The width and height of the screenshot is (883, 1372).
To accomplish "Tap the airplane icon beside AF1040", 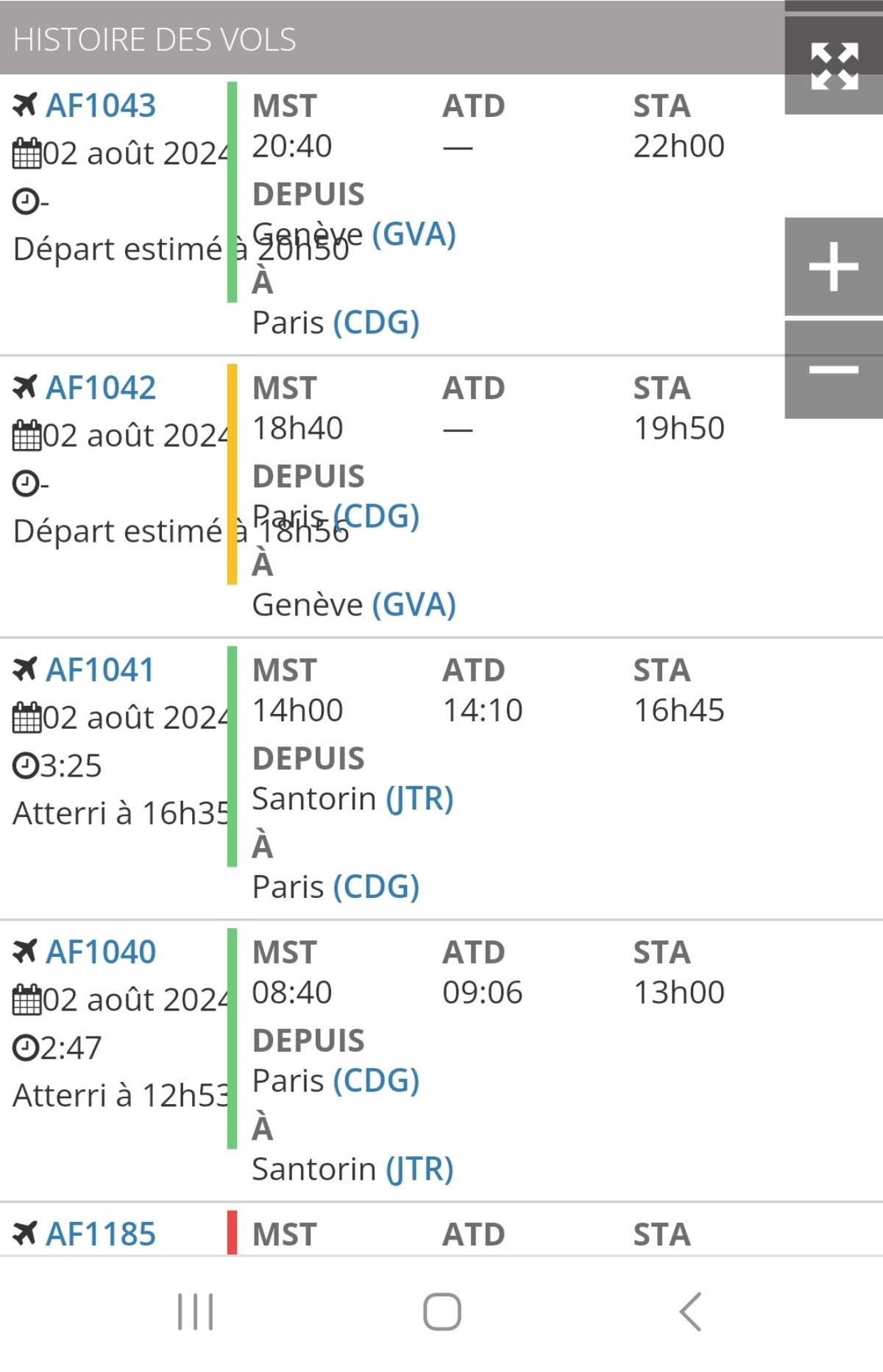I will coord(25,951).
